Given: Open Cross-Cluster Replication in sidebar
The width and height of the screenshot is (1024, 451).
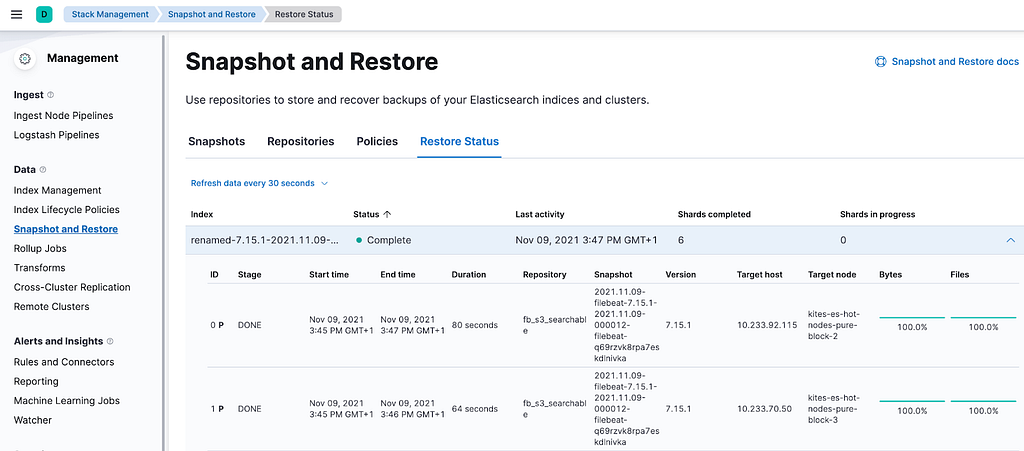Looking at the screenshot, I should [x=72, y=287].
